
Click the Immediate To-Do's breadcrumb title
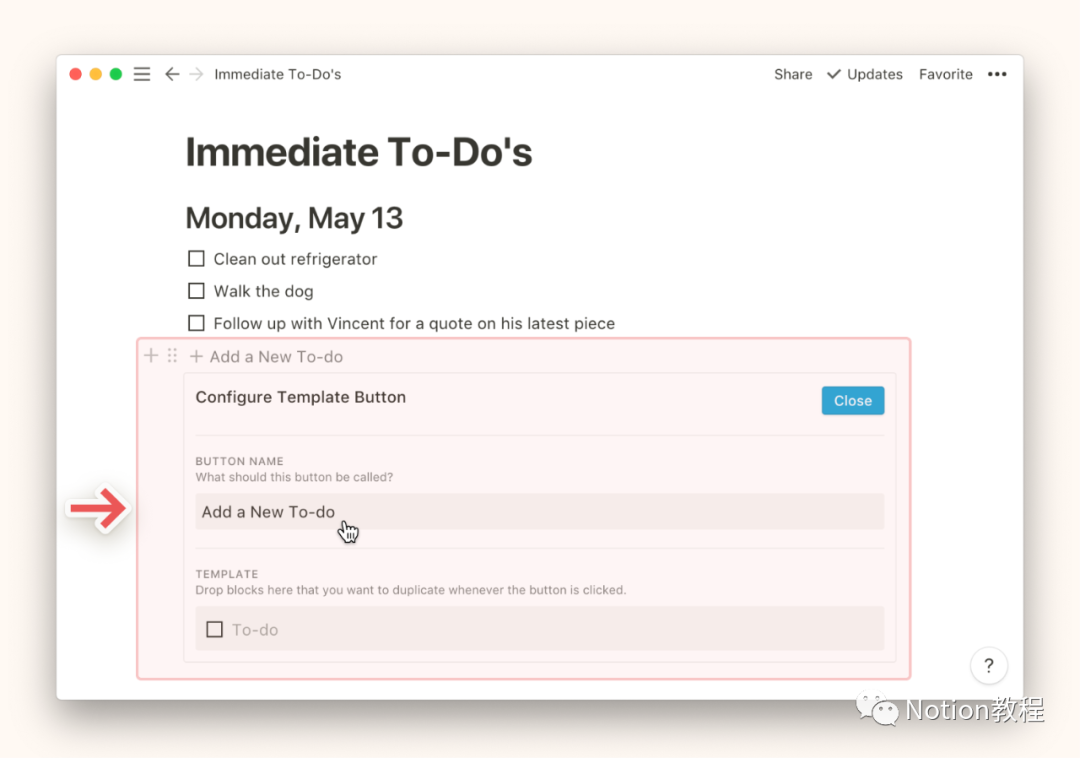point(277,74)
